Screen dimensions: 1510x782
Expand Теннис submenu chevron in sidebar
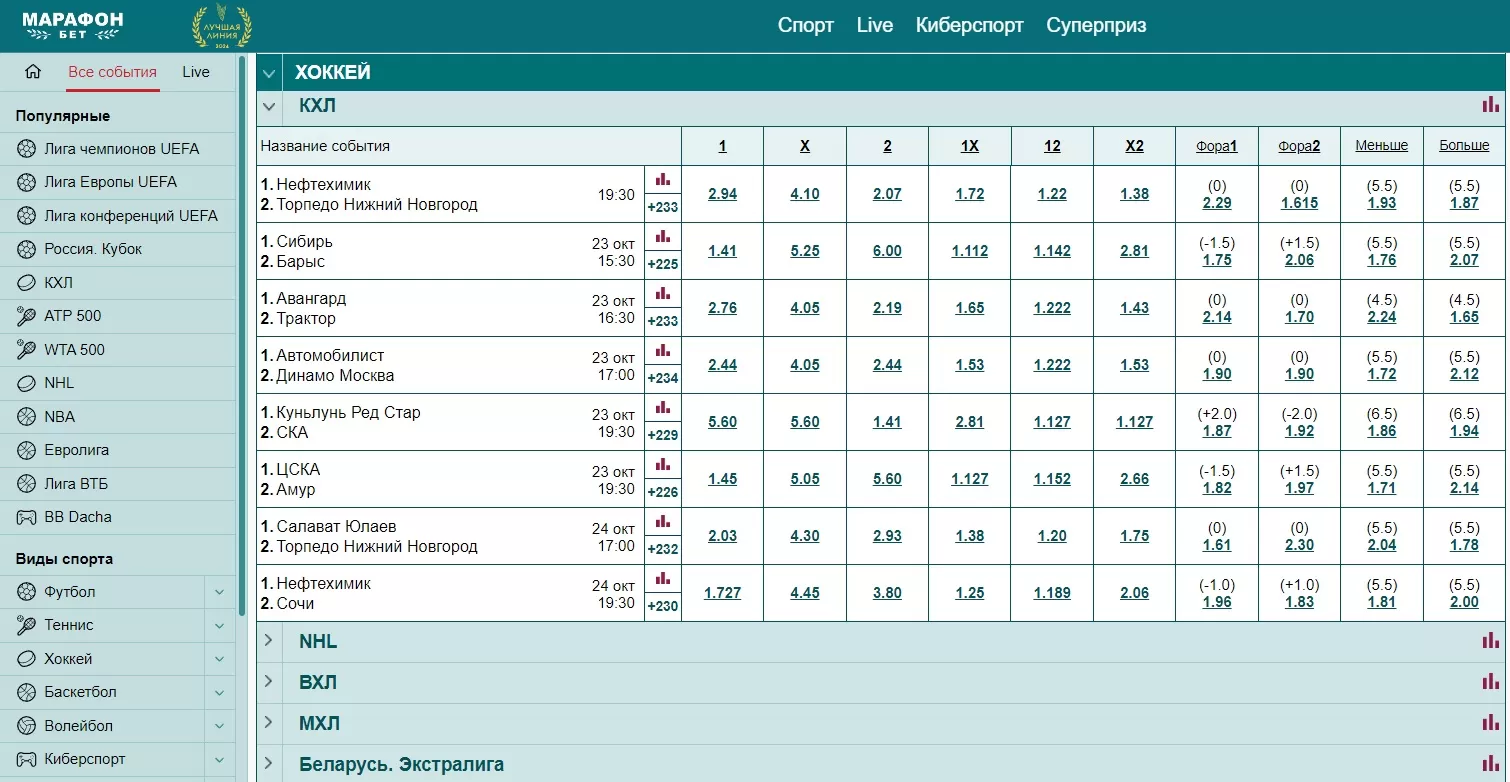(219, 625)
